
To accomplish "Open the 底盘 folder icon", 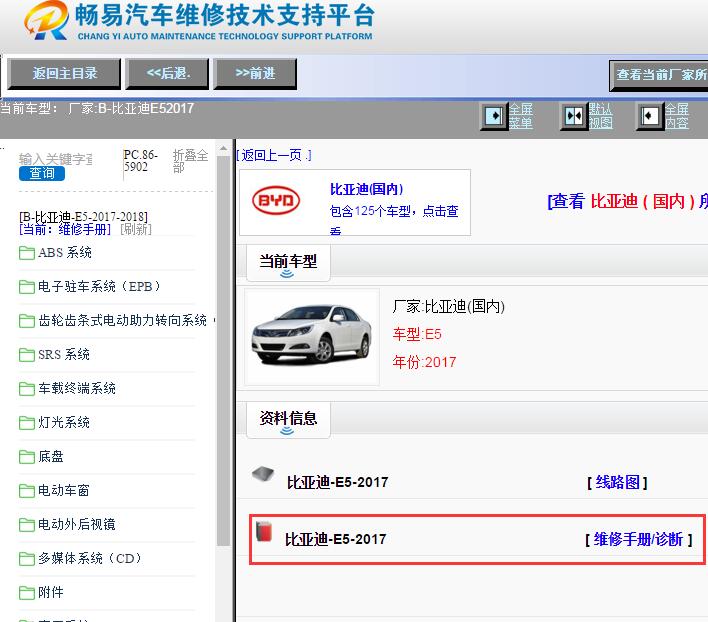I will coord(27,457).
